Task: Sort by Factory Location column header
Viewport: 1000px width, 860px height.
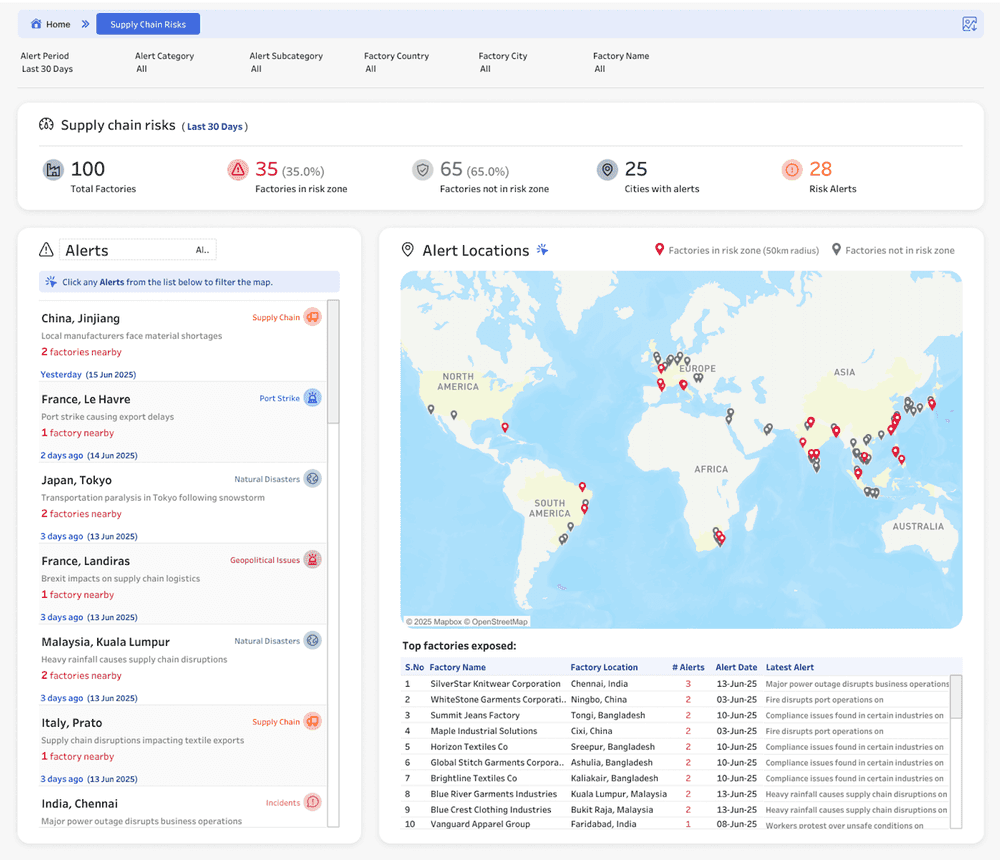Action: (604, 667)
